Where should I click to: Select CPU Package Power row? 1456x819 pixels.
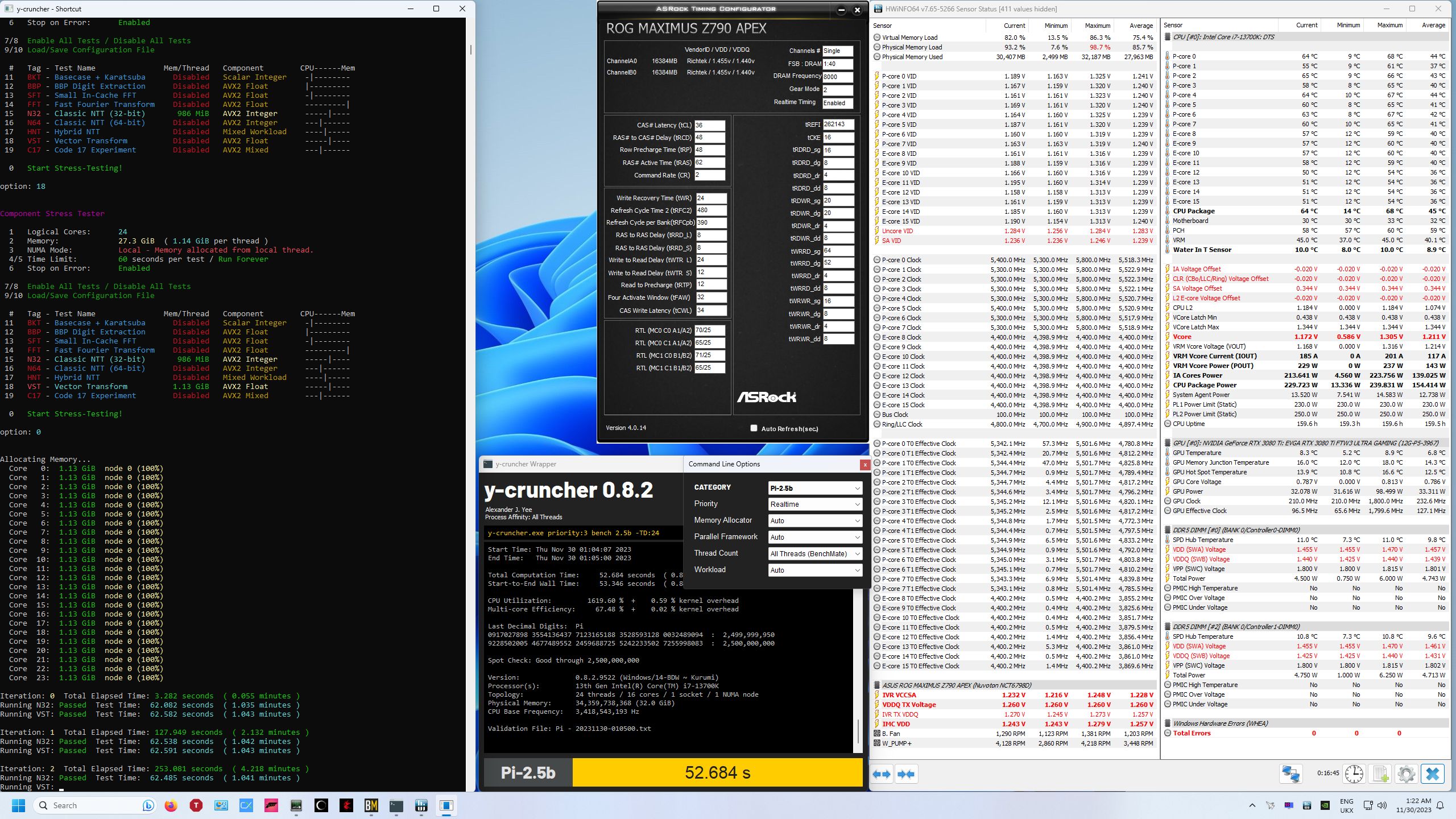tap(1306, 385)
